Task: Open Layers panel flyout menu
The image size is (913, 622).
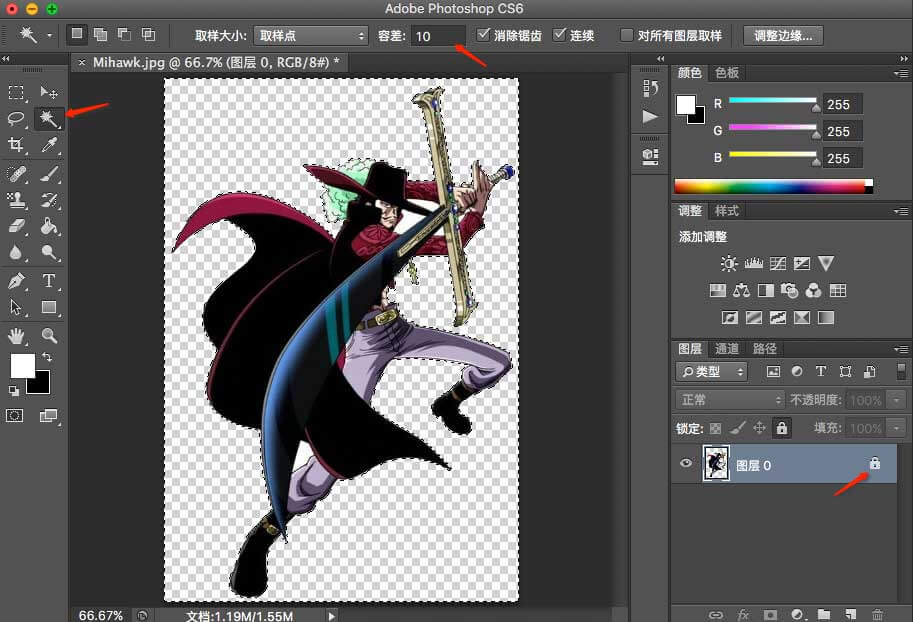Action: pos(901,349)
